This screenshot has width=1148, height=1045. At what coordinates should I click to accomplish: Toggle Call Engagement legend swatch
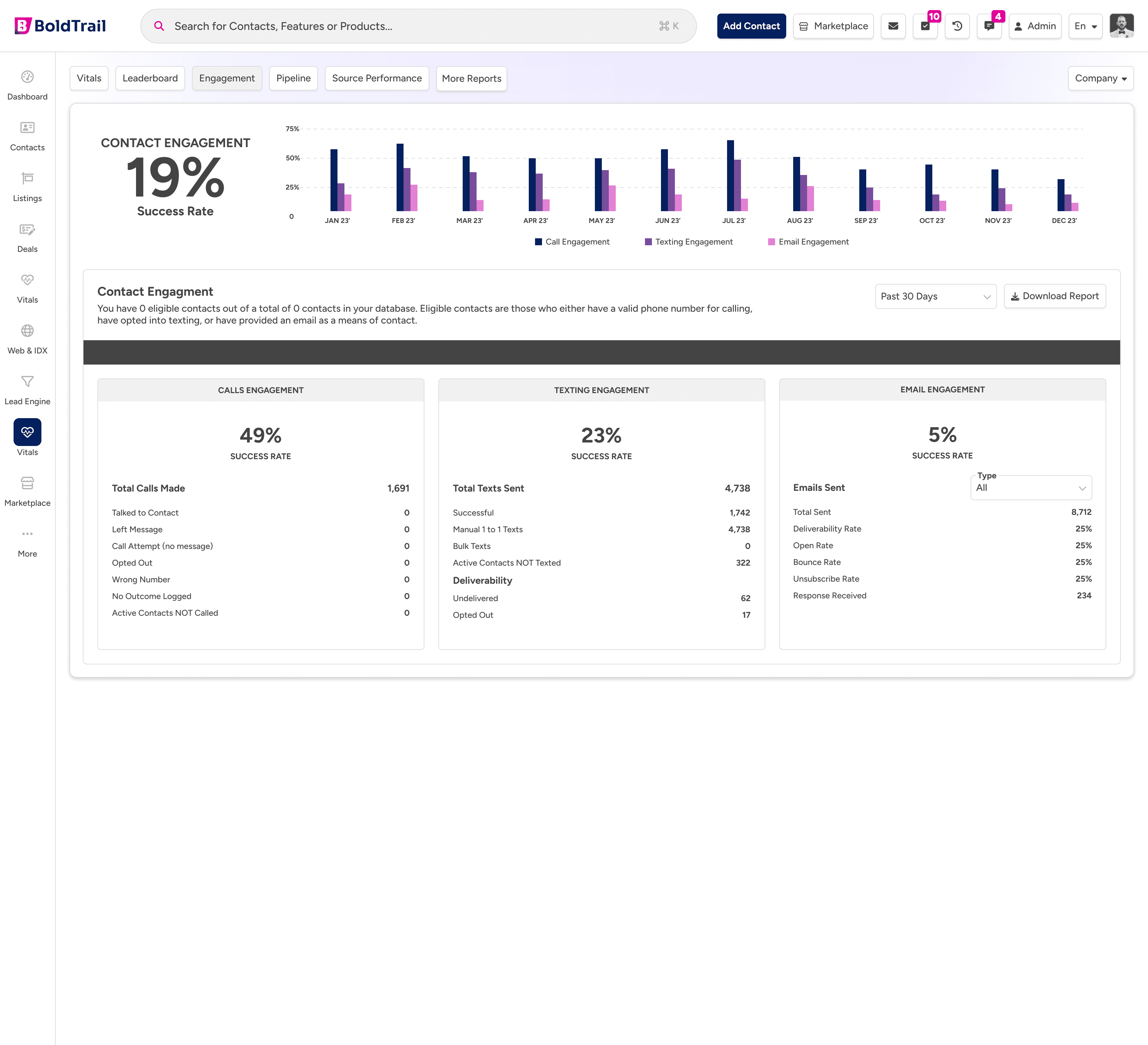[538, 242]
